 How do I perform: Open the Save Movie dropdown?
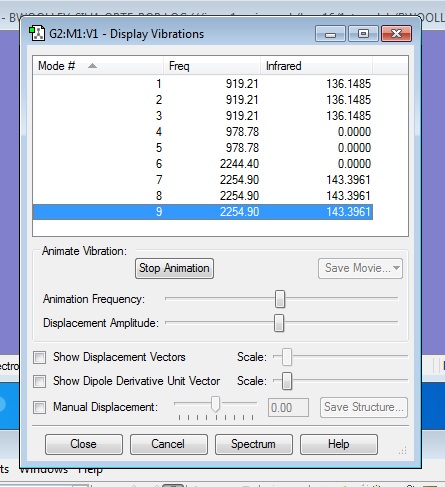(360, 268)
